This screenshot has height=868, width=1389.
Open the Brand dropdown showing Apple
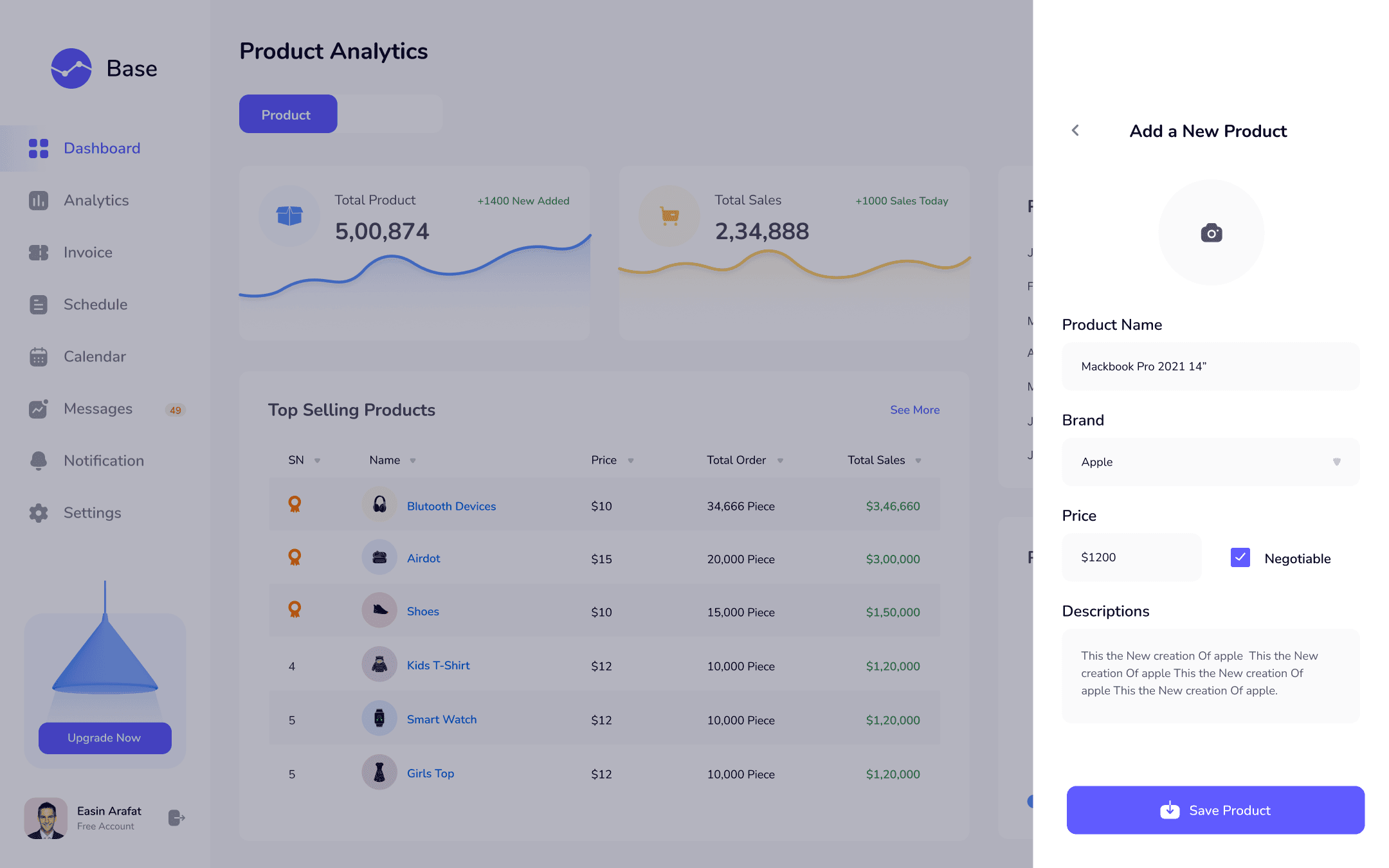[1211, 462]
